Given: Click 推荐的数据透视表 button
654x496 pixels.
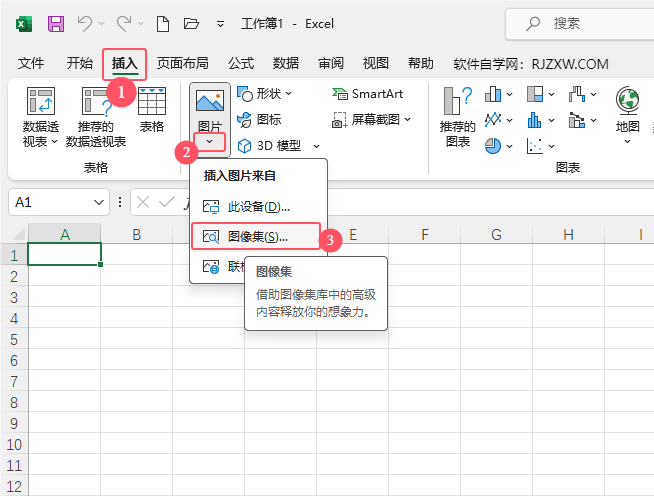Looking at the screenshot, I should [x=96, y=117].
